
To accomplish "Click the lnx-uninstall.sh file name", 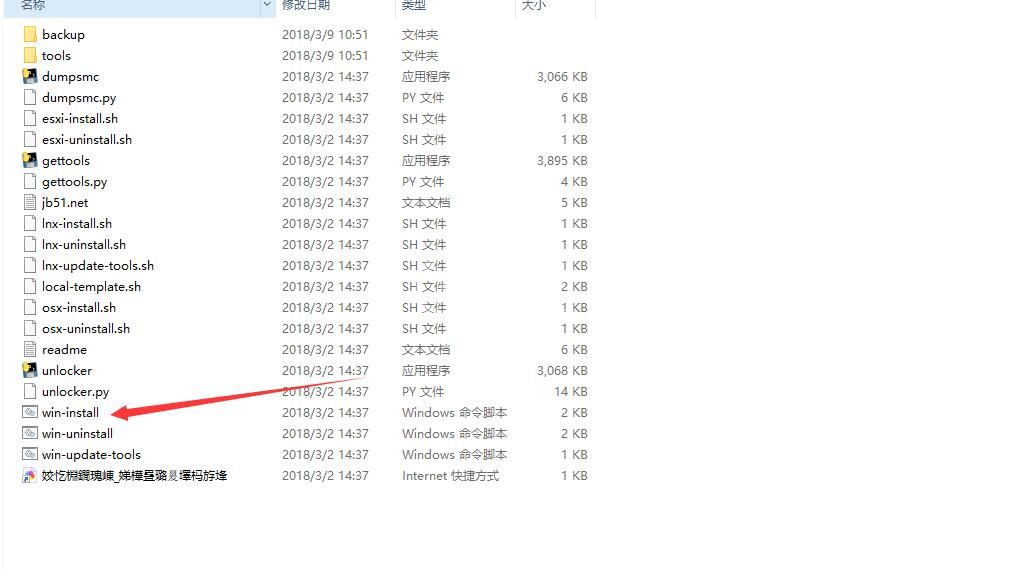I will coord(84,244).
